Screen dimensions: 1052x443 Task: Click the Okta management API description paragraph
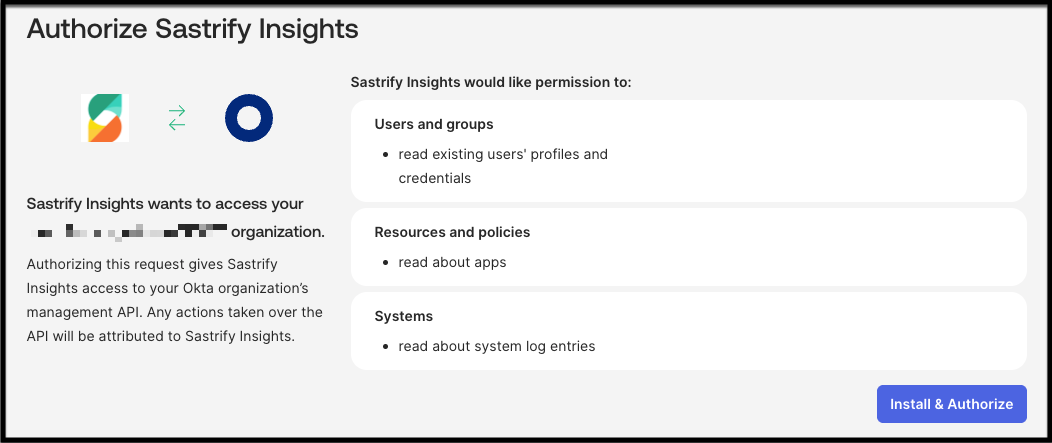pyautogui.click(x=174, y=300)
